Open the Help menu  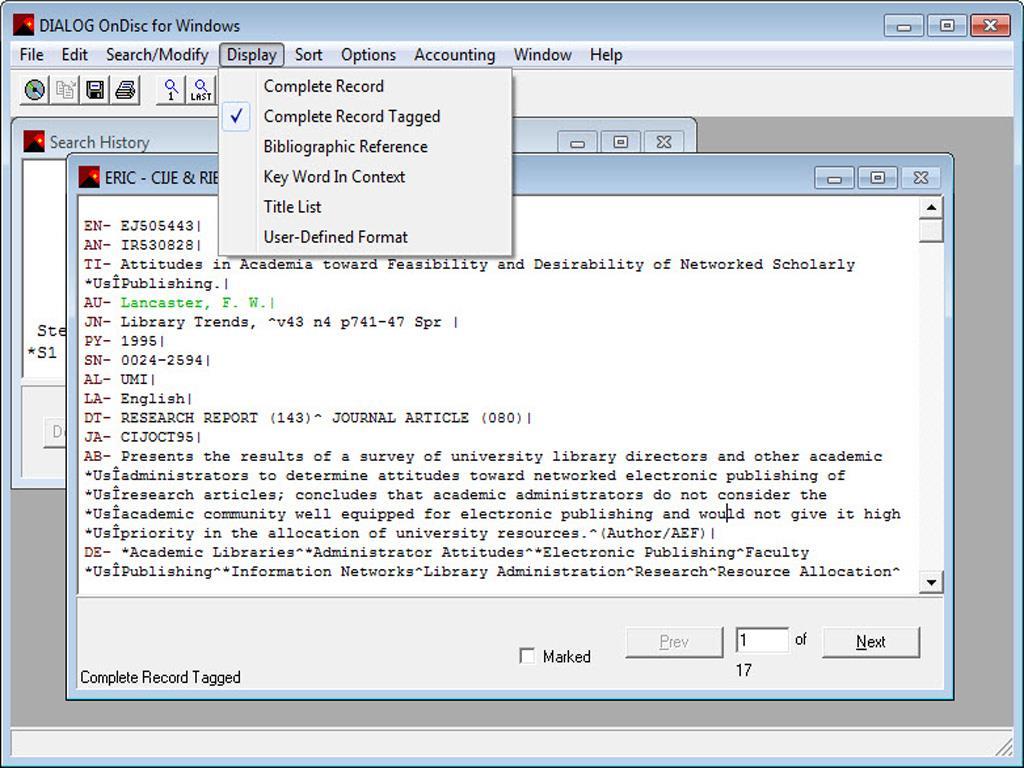(605, 55)
